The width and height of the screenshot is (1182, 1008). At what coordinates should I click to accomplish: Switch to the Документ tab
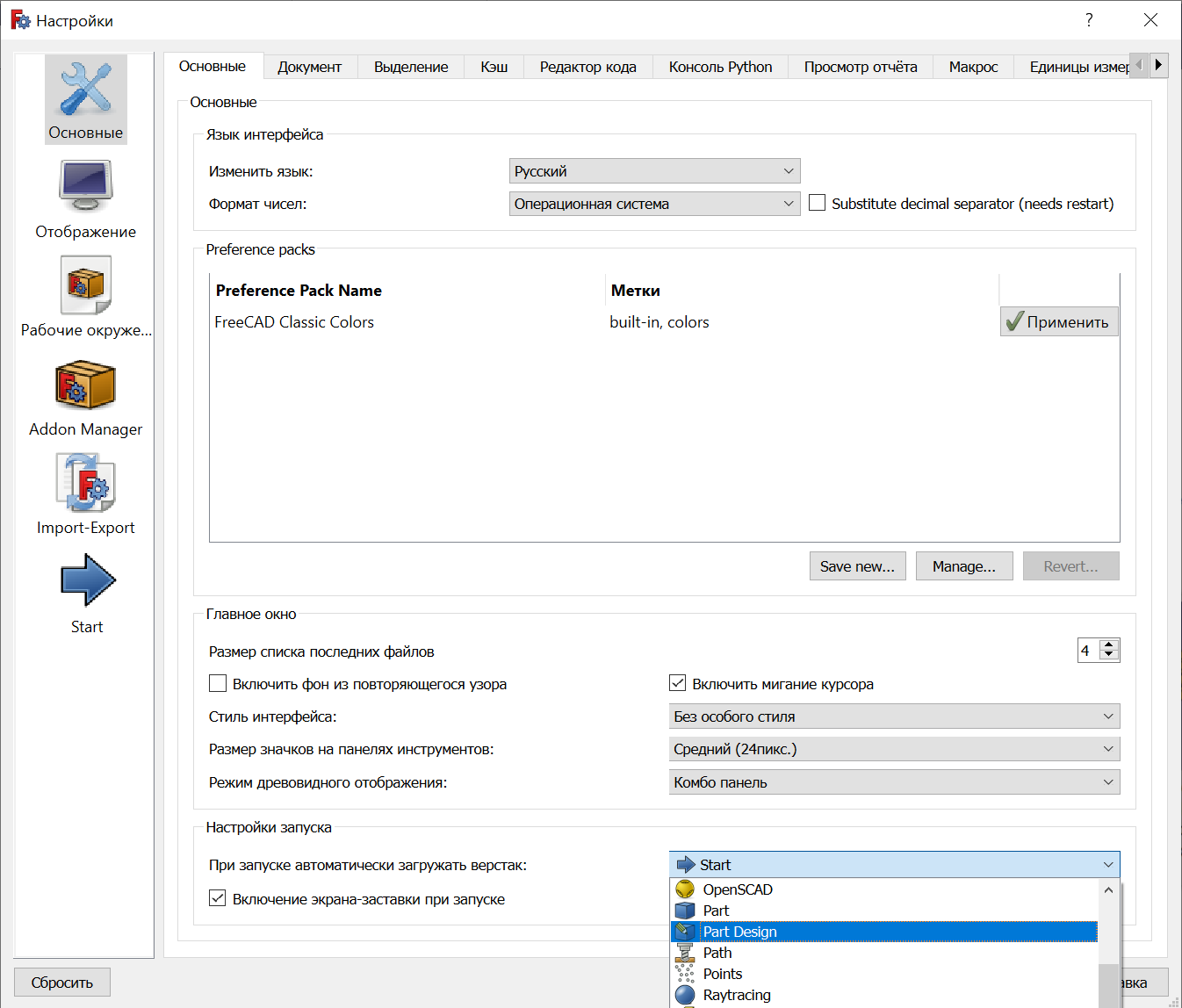(x=309, y=67)
